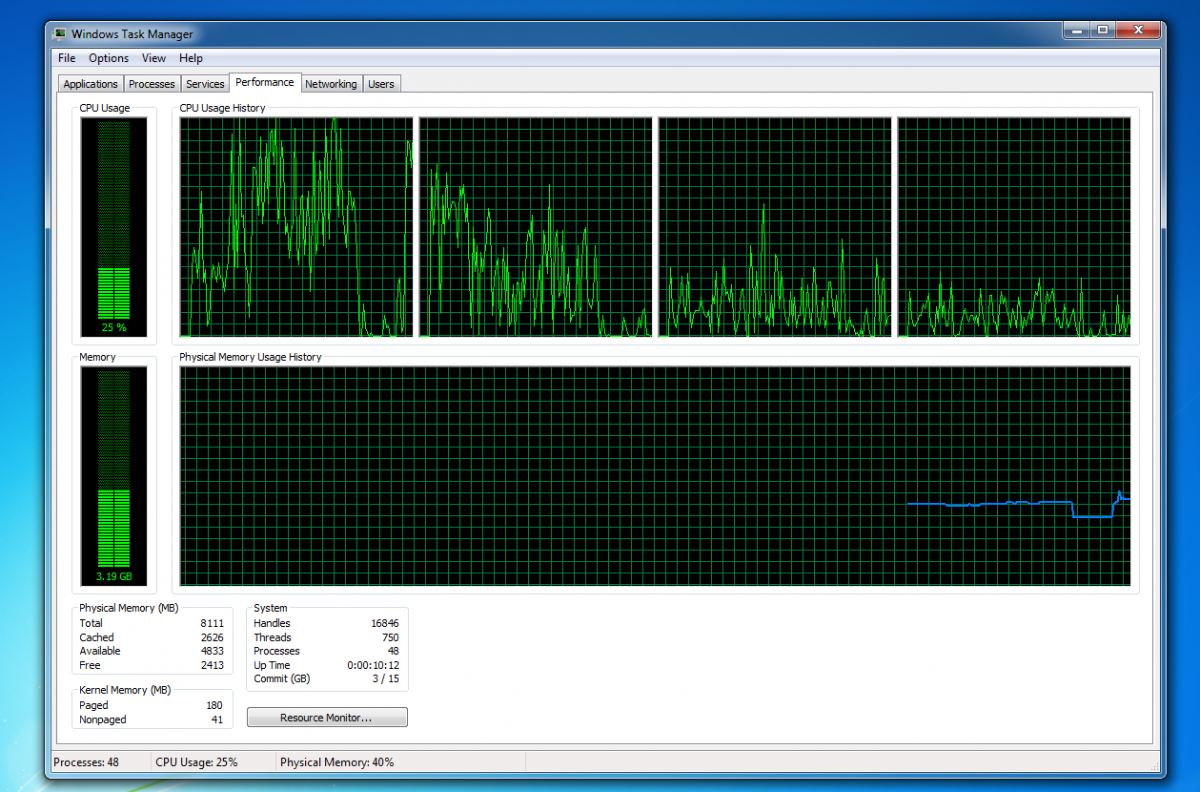Click the Total memory value 8111

tap(212, 623)
